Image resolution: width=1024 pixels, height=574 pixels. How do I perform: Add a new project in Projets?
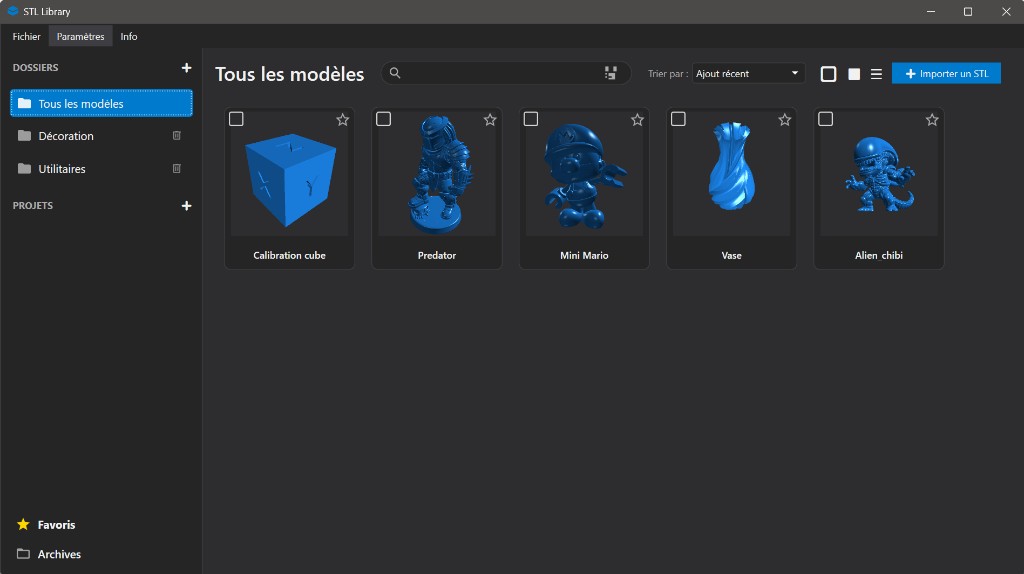186,206
